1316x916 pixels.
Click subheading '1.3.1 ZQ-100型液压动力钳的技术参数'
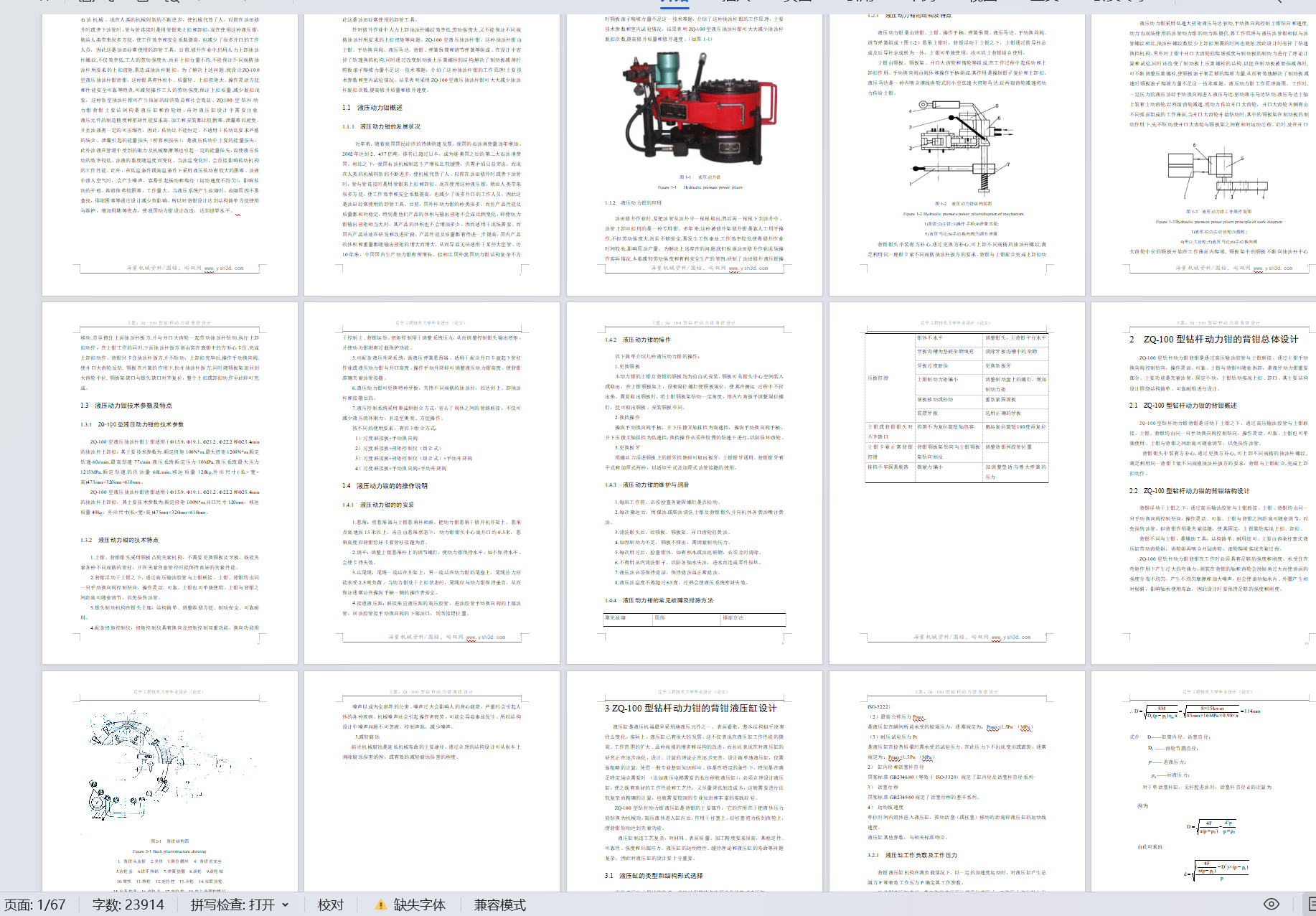[x=132, y=424]
